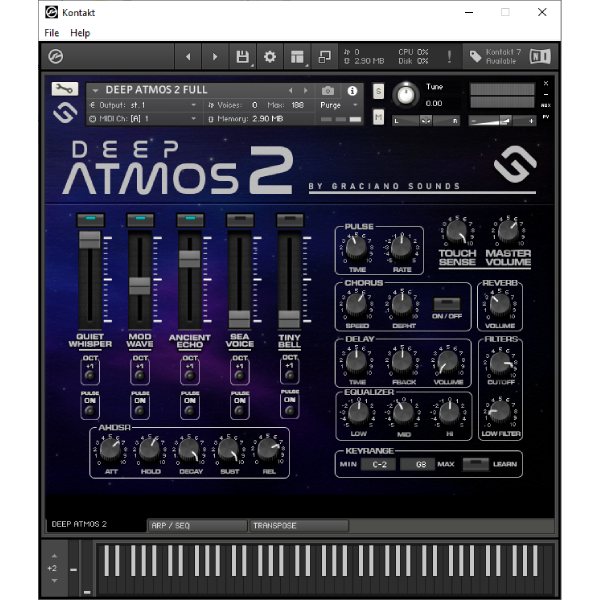Mute the instrument with M button
Viewport: 600px width, 600px height.
point(378,117)
